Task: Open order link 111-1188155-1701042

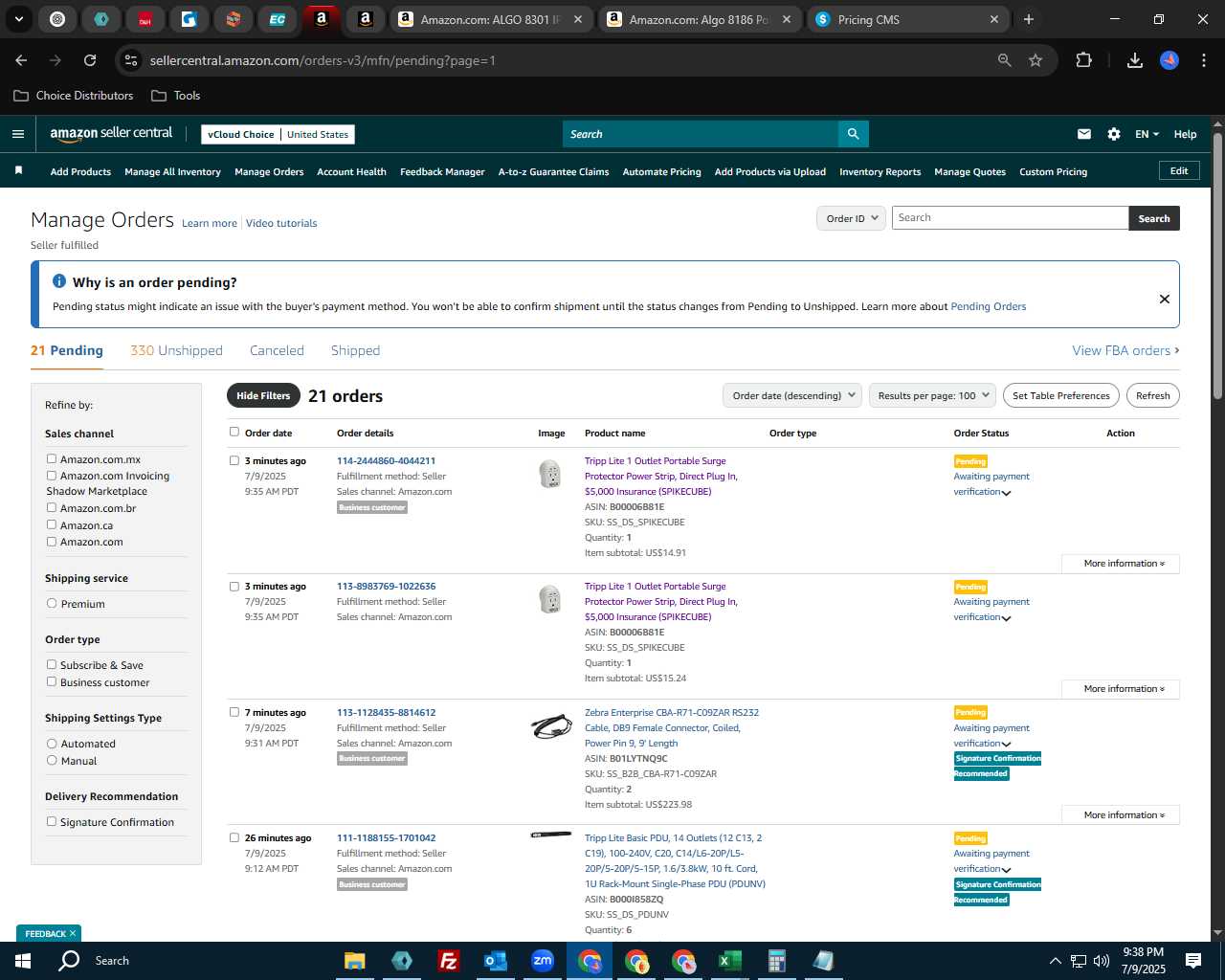Action: (x=386, y=837)
